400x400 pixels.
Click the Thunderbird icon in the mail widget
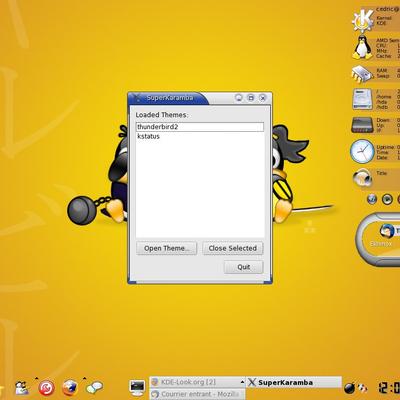[387, 231]
